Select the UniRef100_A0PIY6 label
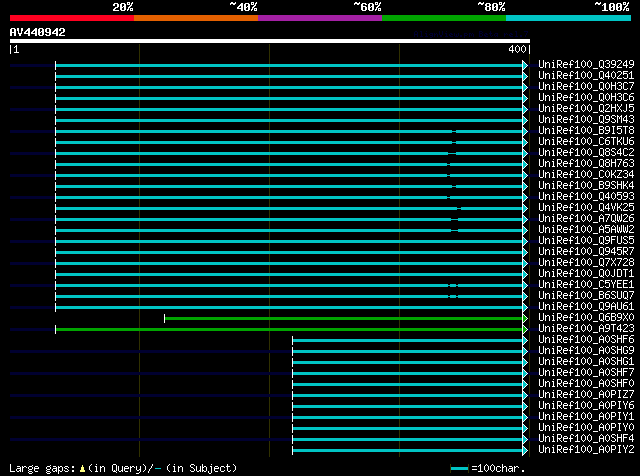The image size is (640, 476). [x=586, y=406]
